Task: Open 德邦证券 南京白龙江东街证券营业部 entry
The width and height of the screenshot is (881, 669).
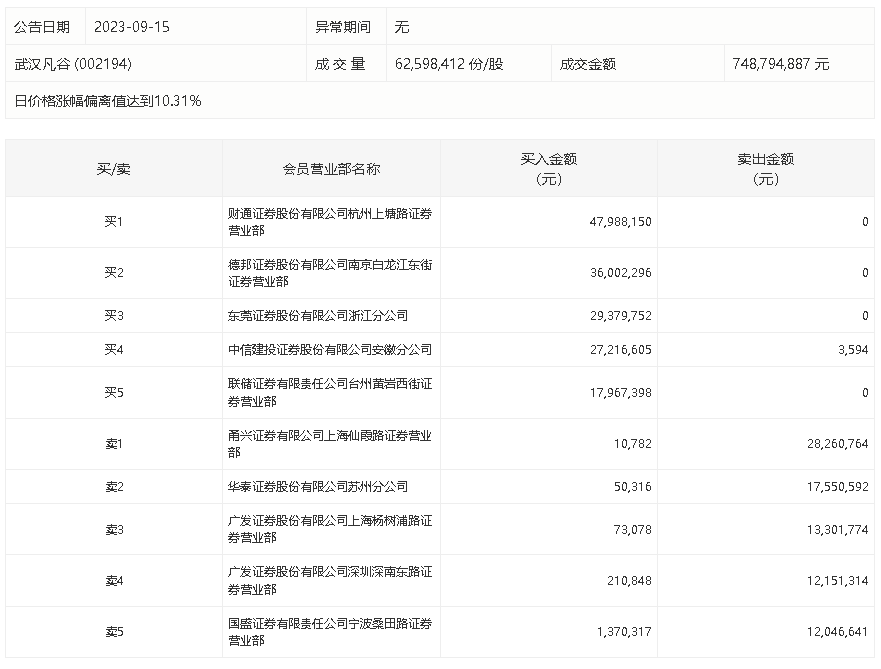Action: click(x=330, y=273)
